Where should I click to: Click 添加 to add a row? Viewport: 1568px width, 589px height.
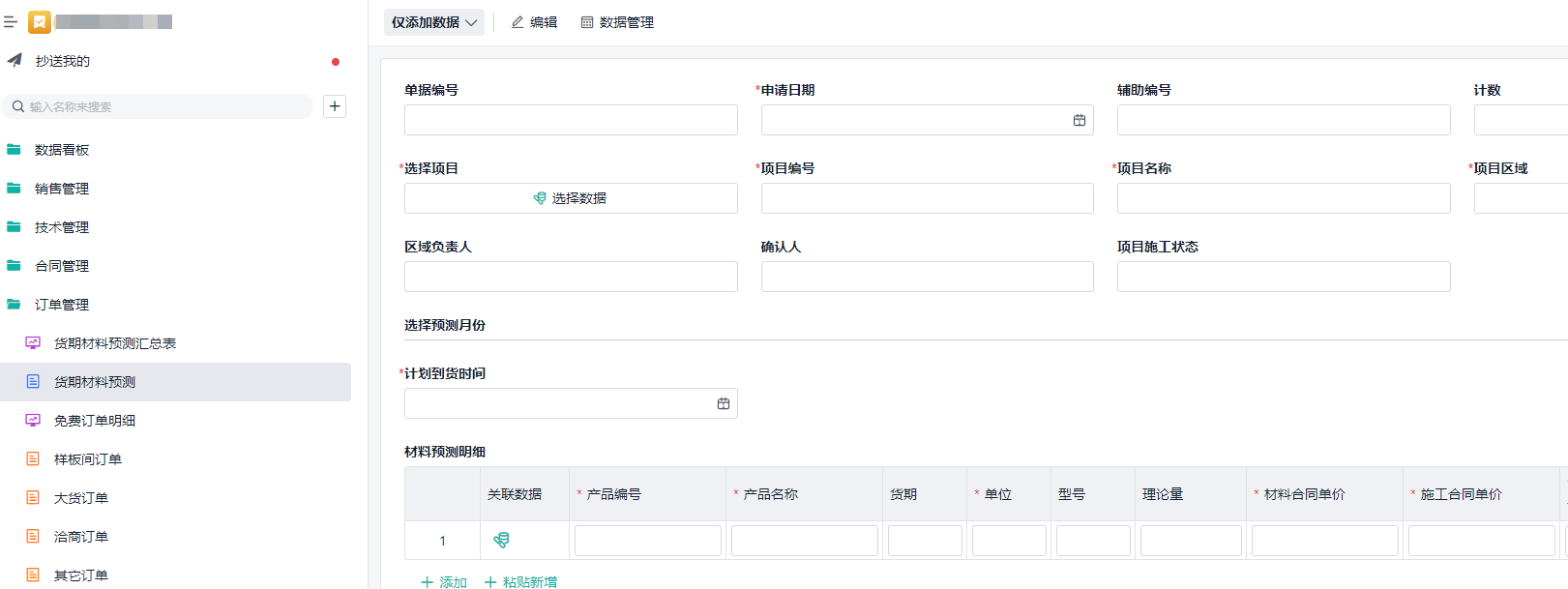[x=444, y=581]
